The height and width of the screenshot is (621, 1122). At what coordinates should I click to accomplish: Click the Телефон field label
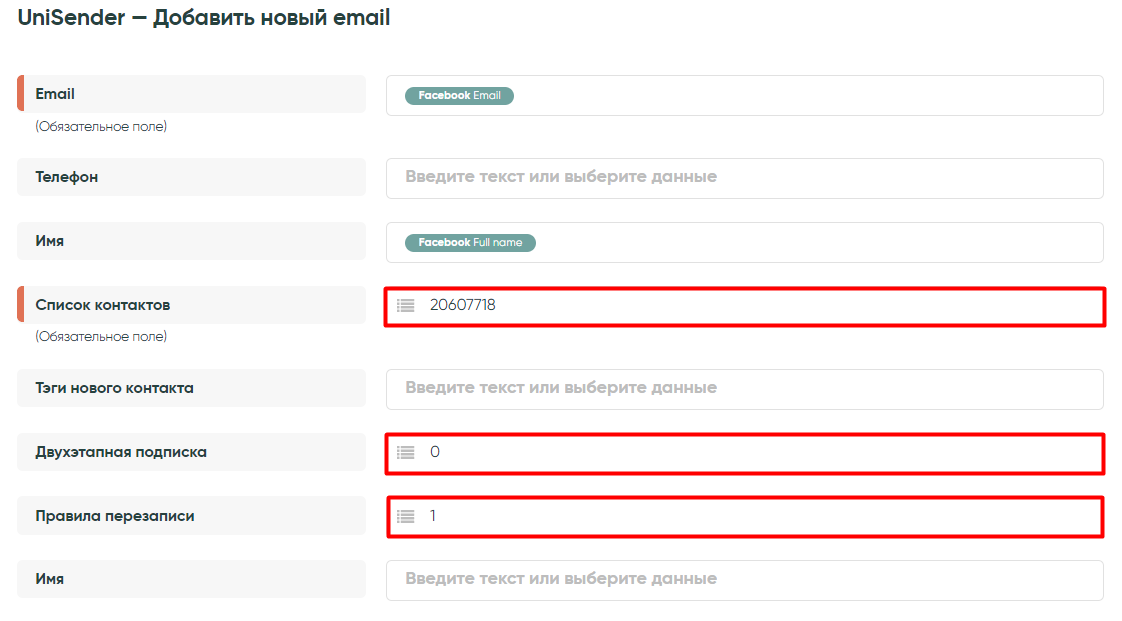(x=67, y=177)
